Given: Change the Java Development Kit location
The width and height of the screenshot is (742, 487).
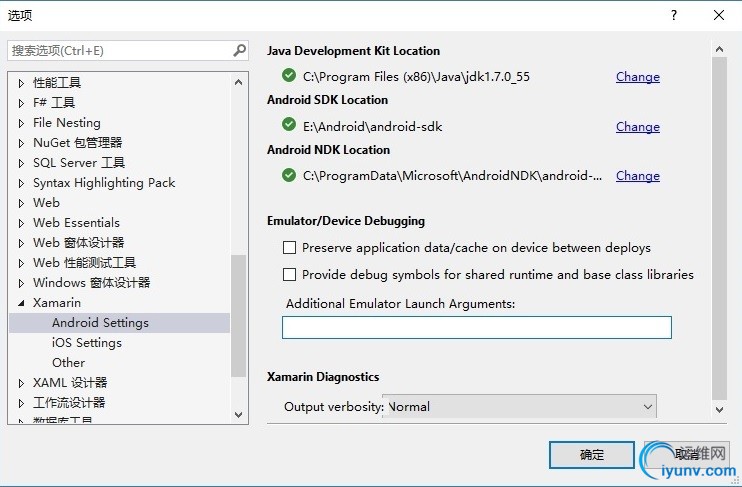Looking at the screenshot, I should click(637, 77).
